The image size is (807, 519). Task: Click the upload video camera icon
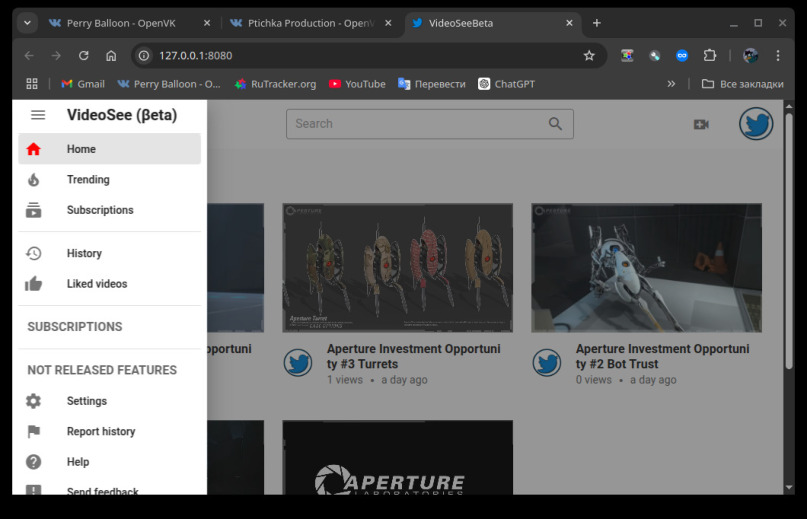pyautogui.click(x=701, y=124)
